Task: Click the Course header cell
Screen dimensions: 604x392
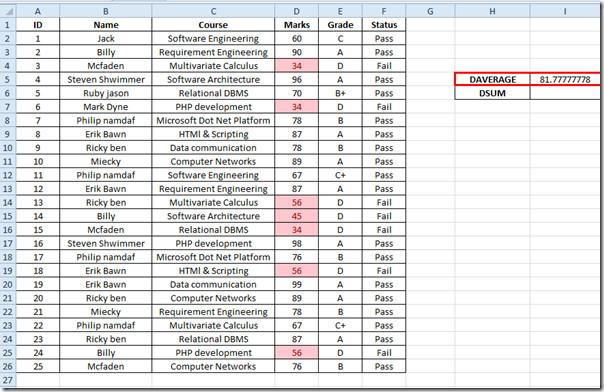Action: pos(213,25)
